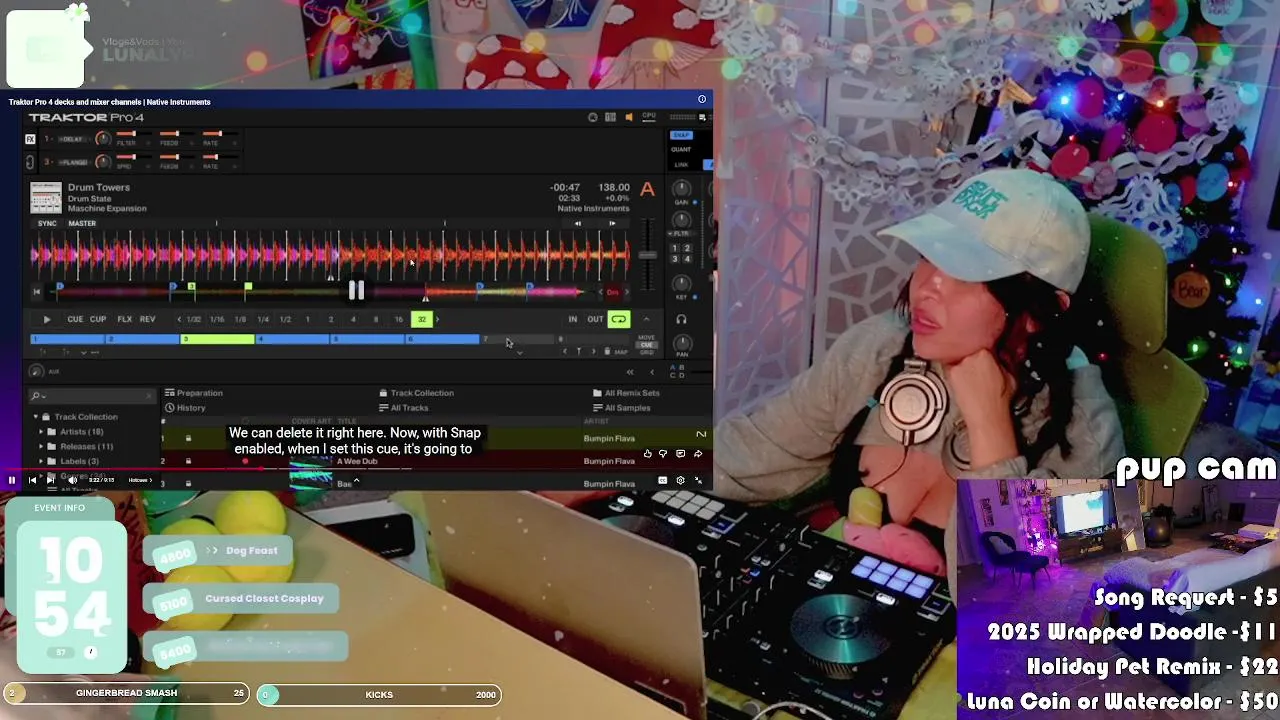Show smaller loop sizes arrow

[179, 319]
